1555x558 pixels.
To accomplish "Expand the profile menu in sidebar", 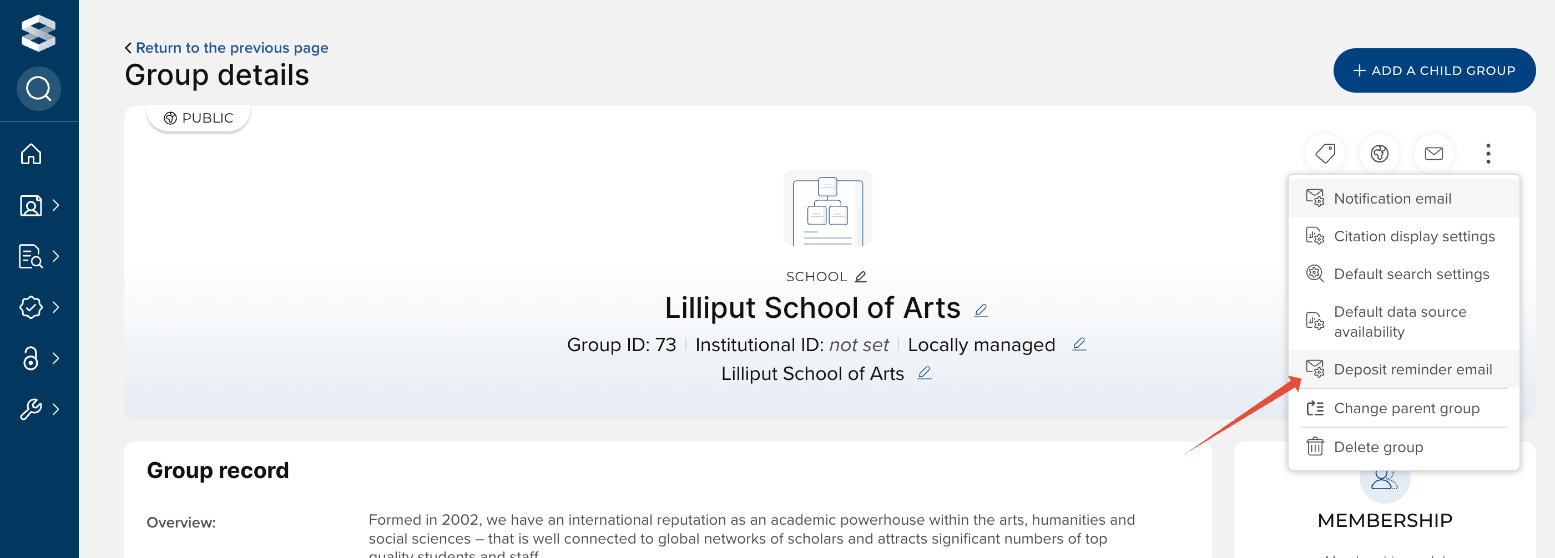I will (39, 206).
